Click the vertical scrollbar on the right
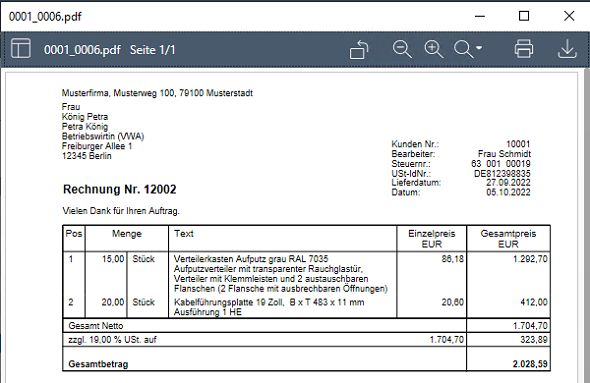 586,226
